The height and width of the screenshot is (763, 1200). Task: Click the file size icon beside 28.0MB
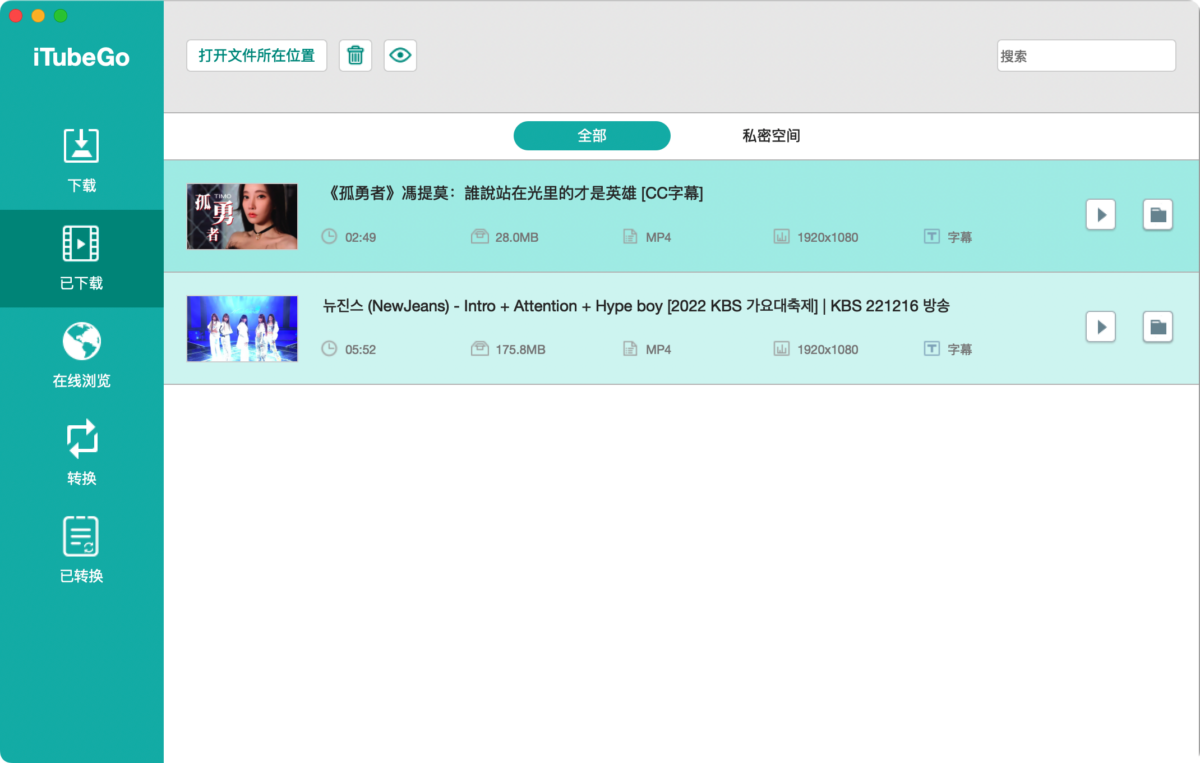479,237
